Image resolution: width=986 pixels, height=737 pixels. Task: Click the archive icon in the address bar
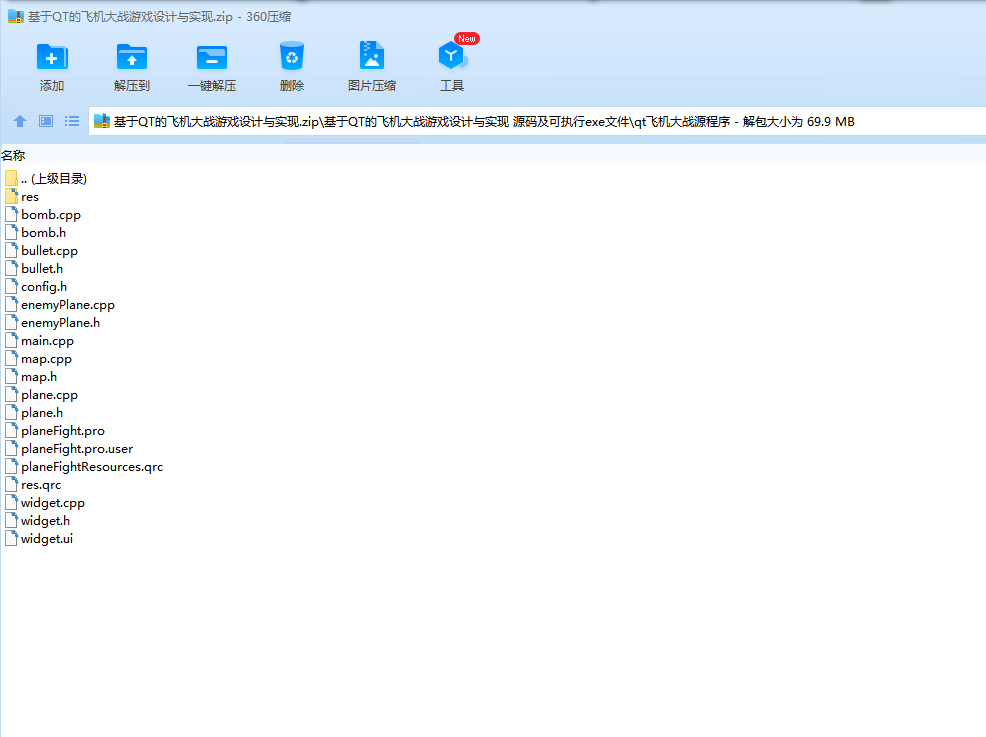(x=102, y=121)
